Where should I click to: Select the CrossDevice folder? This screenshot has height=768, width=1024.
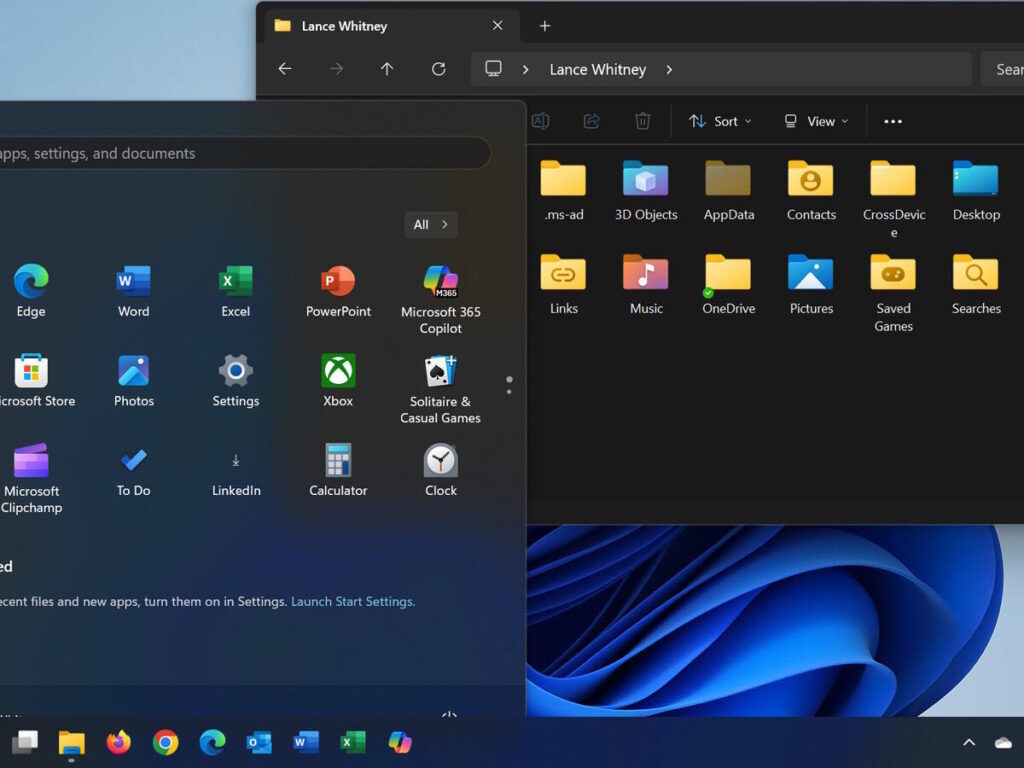click(893, 199)
